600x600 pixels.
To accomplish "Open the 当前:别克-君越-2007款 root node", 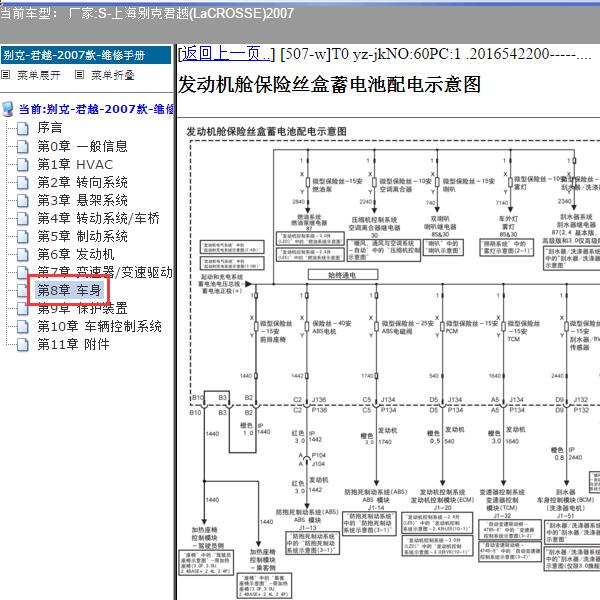I will click(x=96, y=109).
